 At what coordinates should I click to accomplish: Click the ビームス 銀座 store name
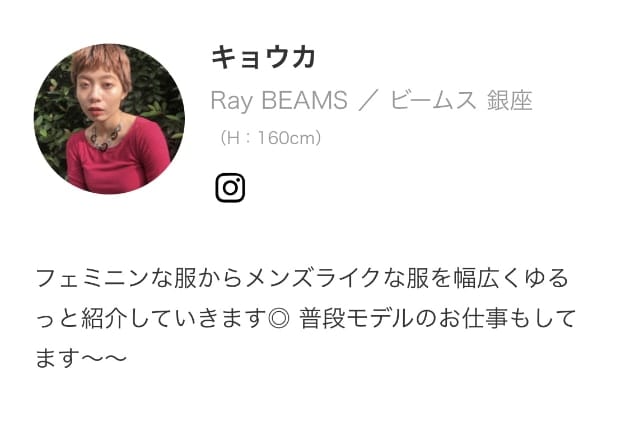click(461, 100)
